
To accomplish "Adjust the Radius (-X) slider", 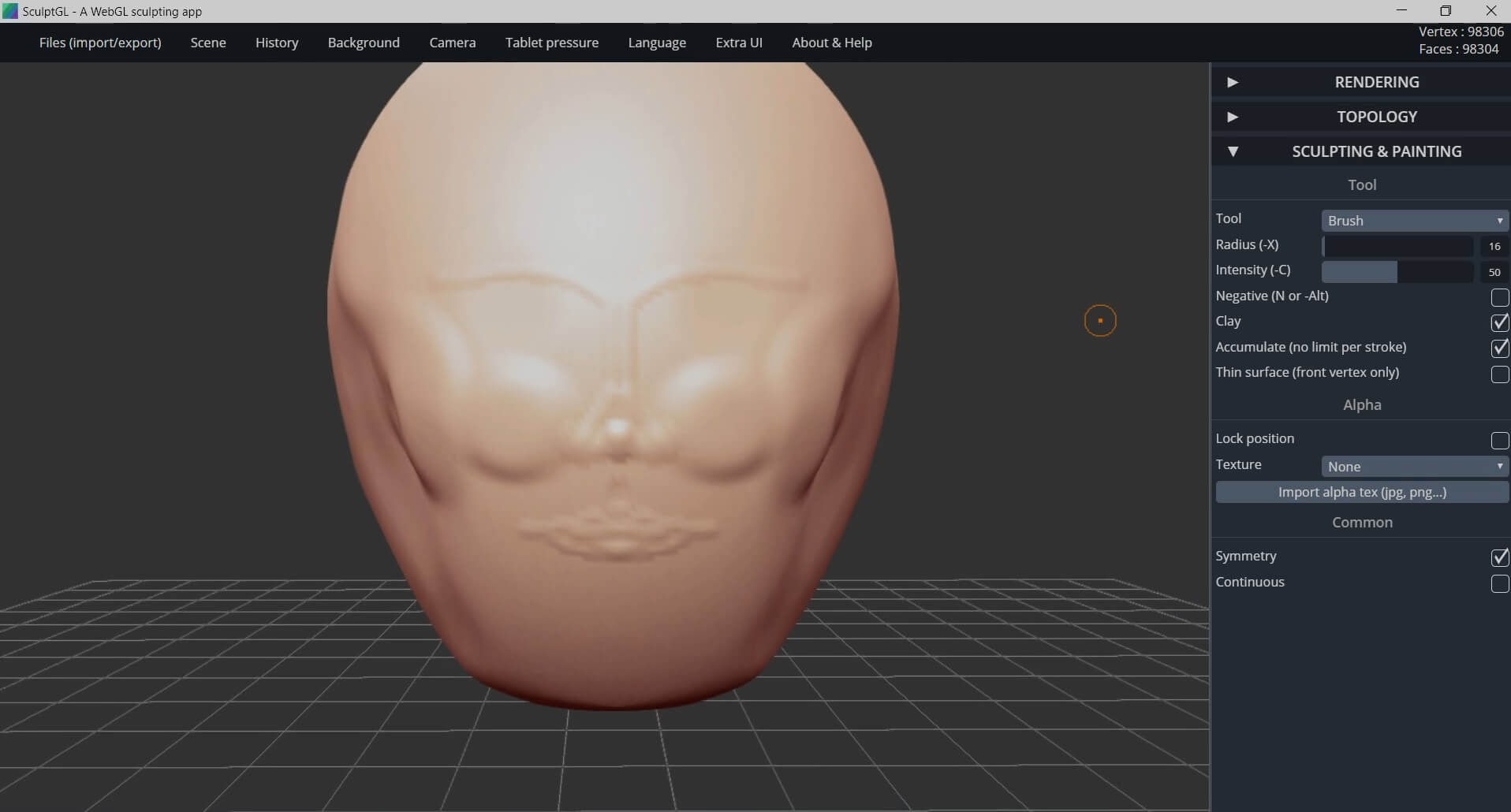I will point(1397,246).
